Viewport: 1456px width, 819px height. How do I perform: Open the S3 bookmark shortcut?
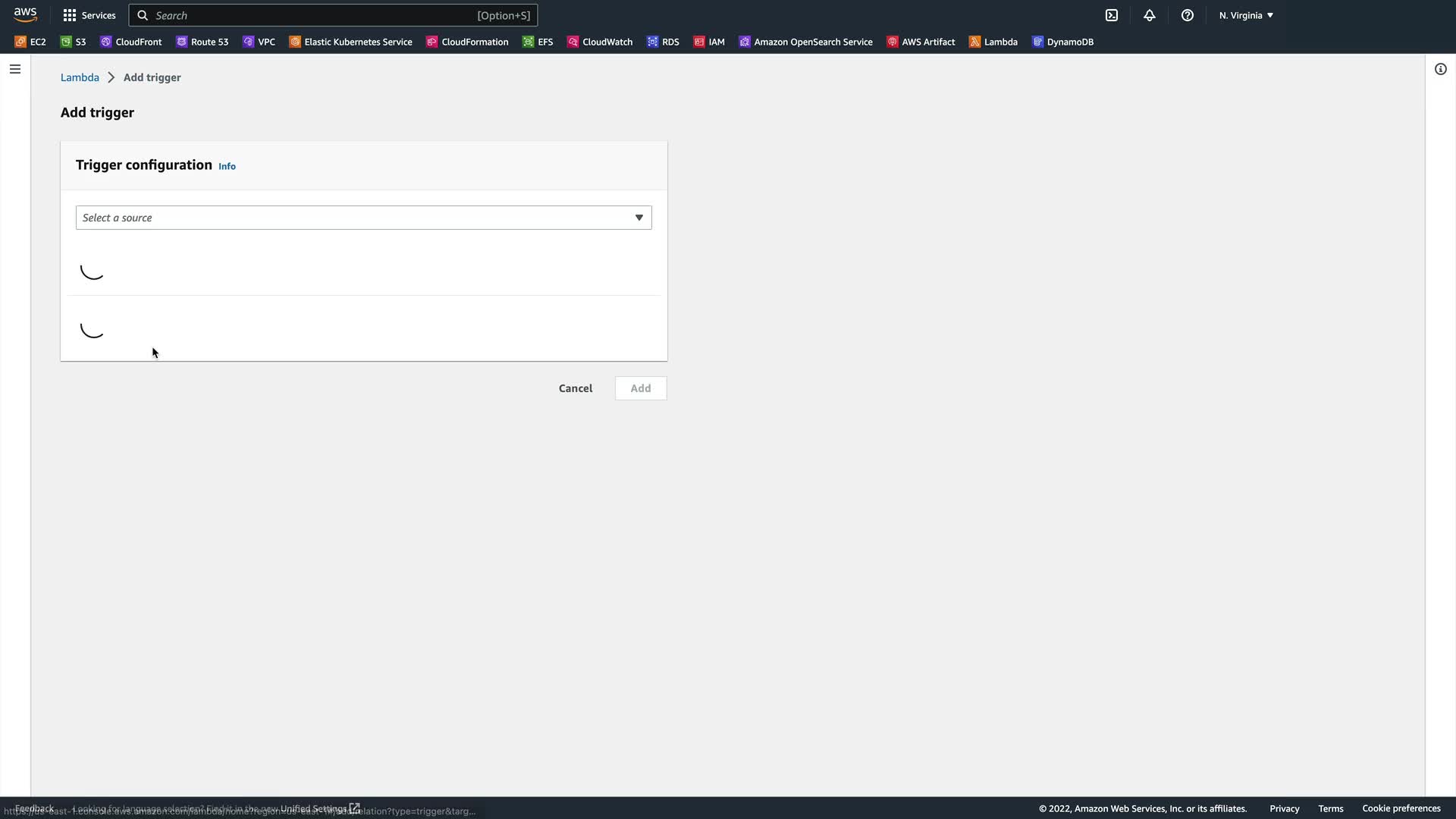click(74, 42)
